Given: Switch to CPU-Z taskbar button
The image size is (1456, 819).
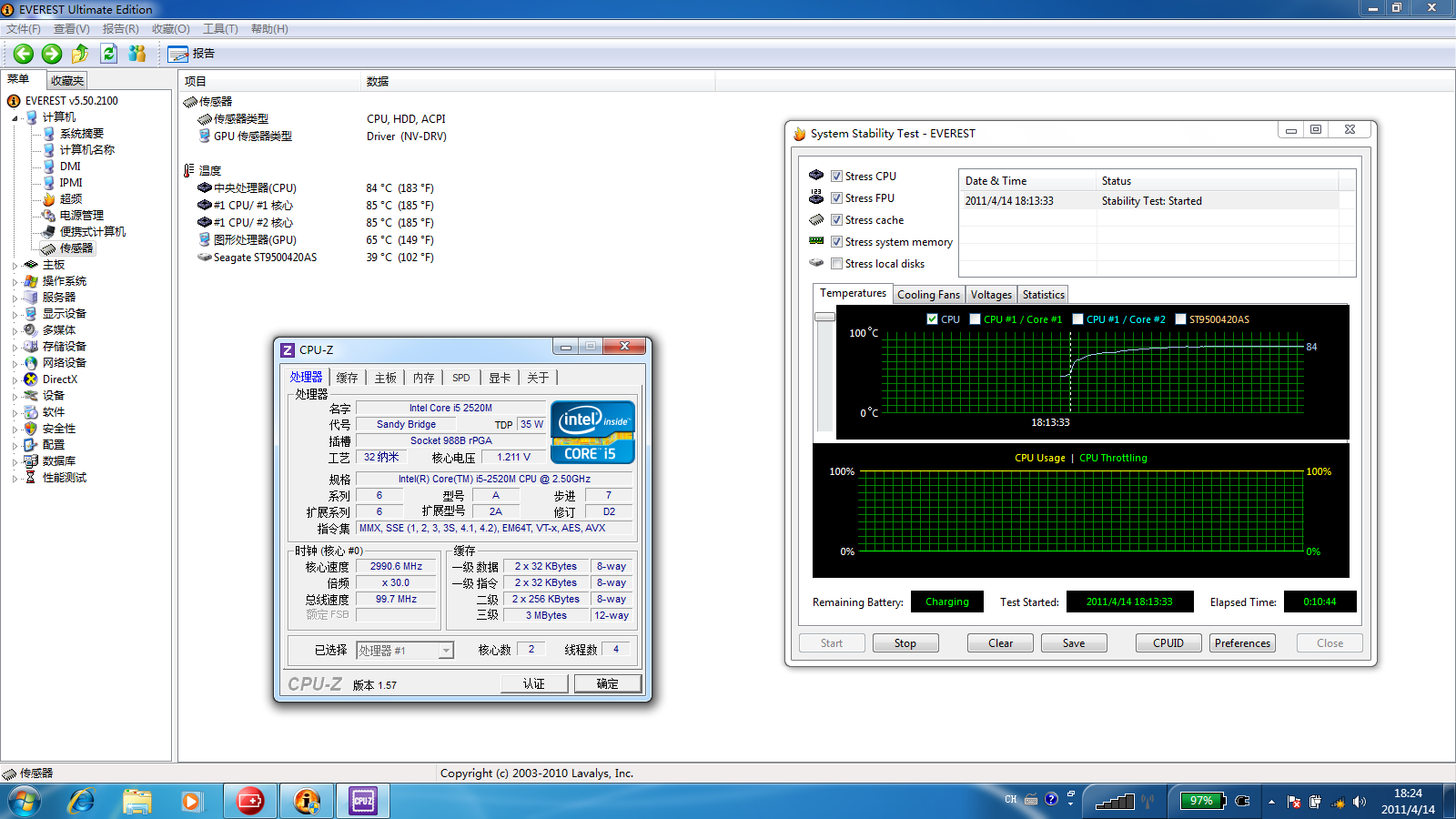Looking at the screenshot, I should [363, 802].
